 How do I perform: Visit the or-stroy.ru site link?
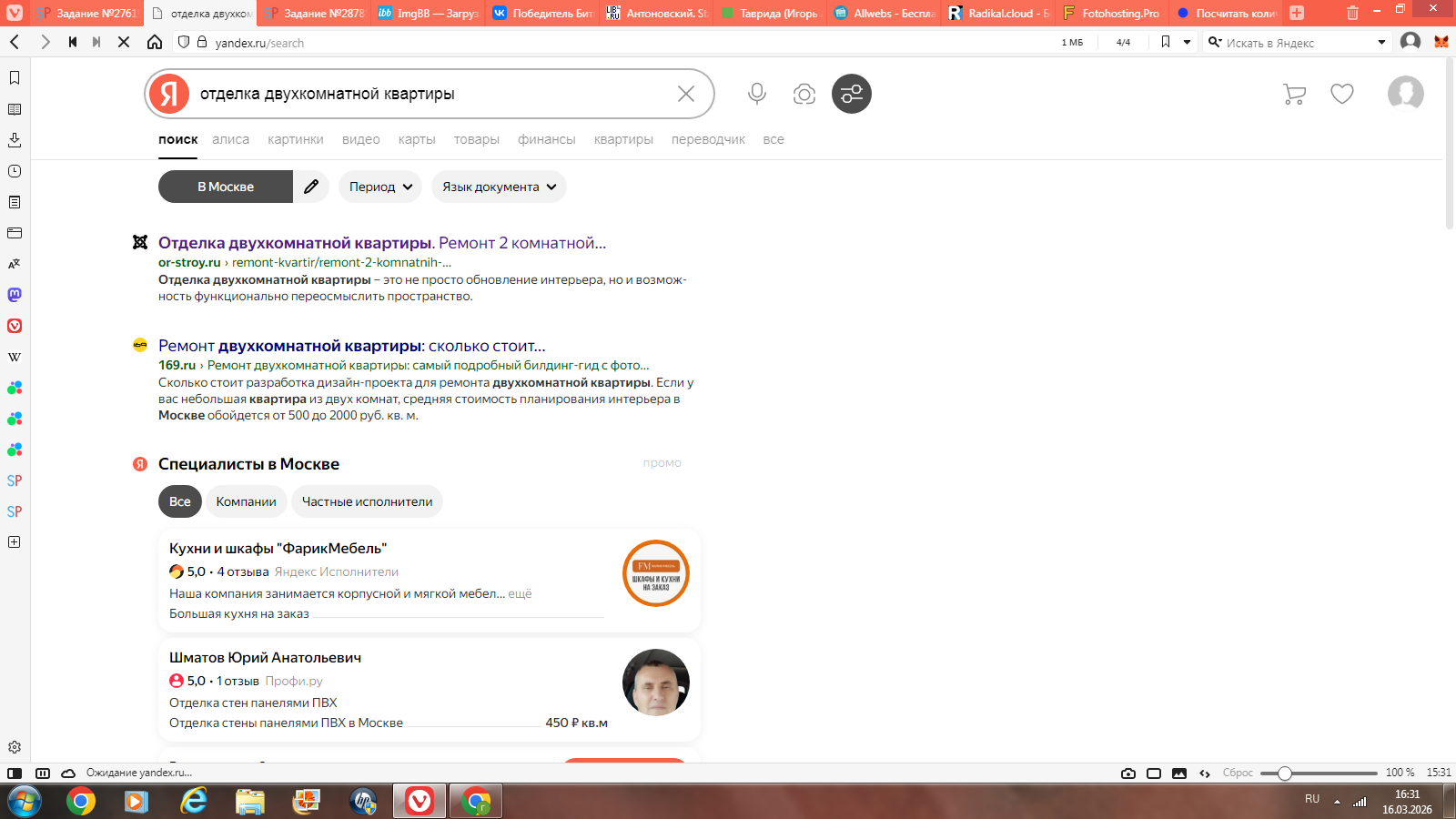(189, 262)
